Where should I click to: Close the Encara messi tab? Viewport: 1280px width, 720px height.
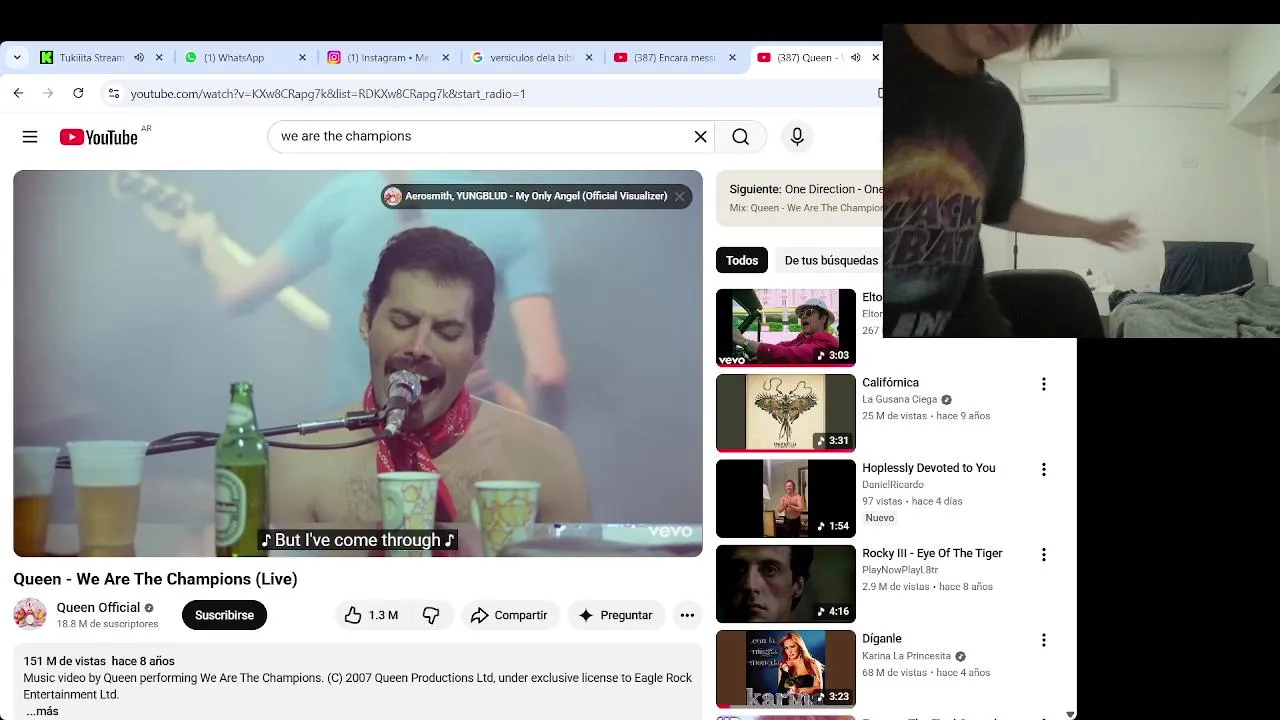pyautogui.click(x=732, y=58)
